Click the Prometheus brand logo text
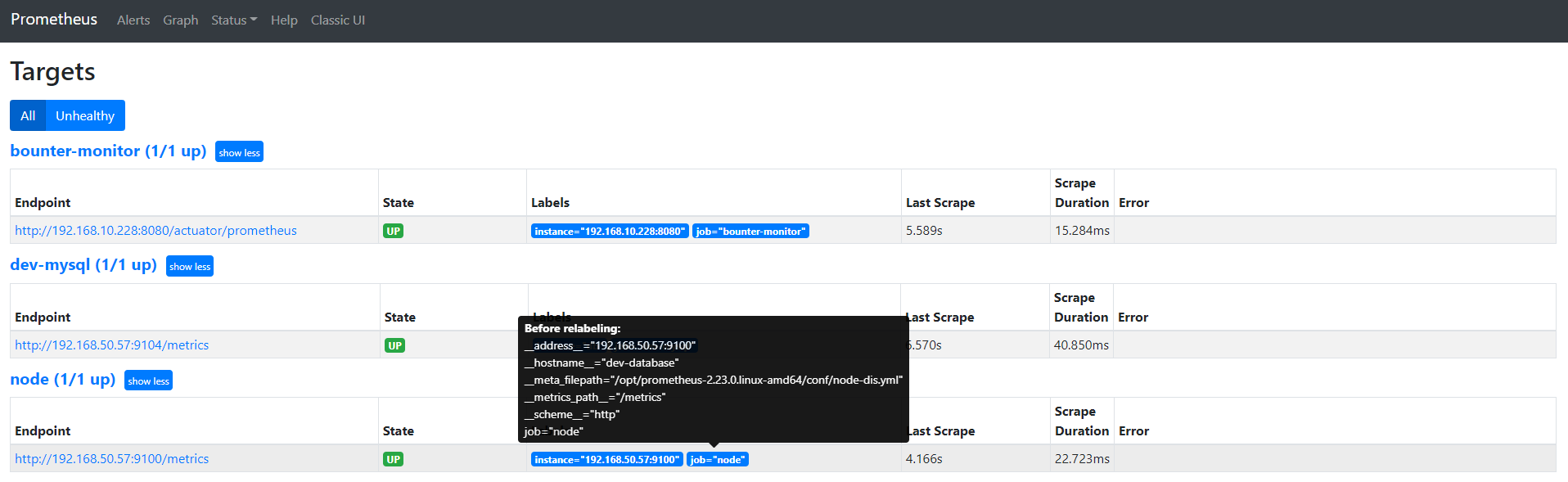This screenshot has width=1568, height=482. [x=54, y=20]
